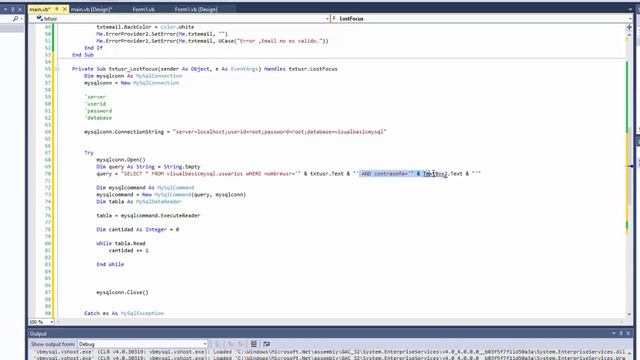Click the 'cantidad += 1' line

coord(129,250)
